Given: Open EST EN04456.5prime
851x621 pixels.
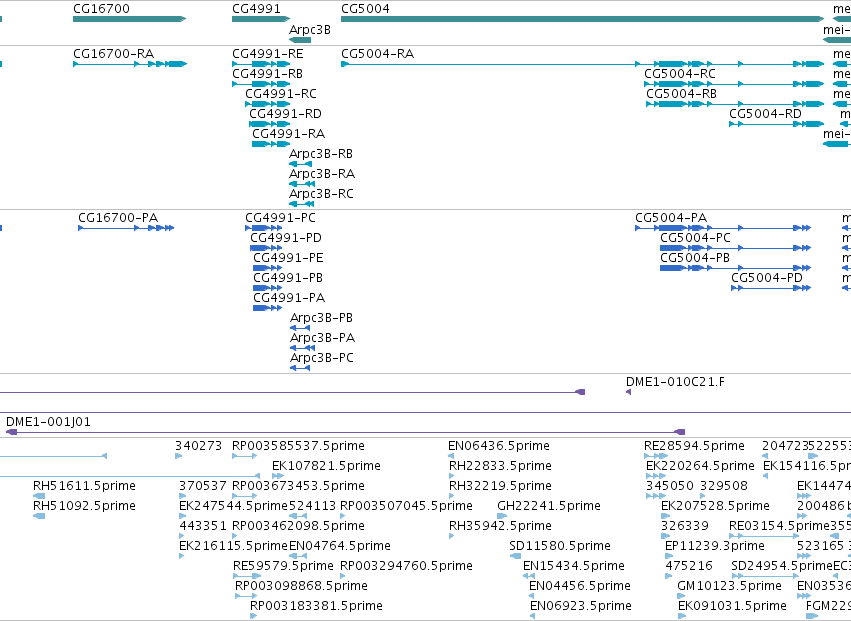Looking at the screenshot, I should click(x=532, y=596).
